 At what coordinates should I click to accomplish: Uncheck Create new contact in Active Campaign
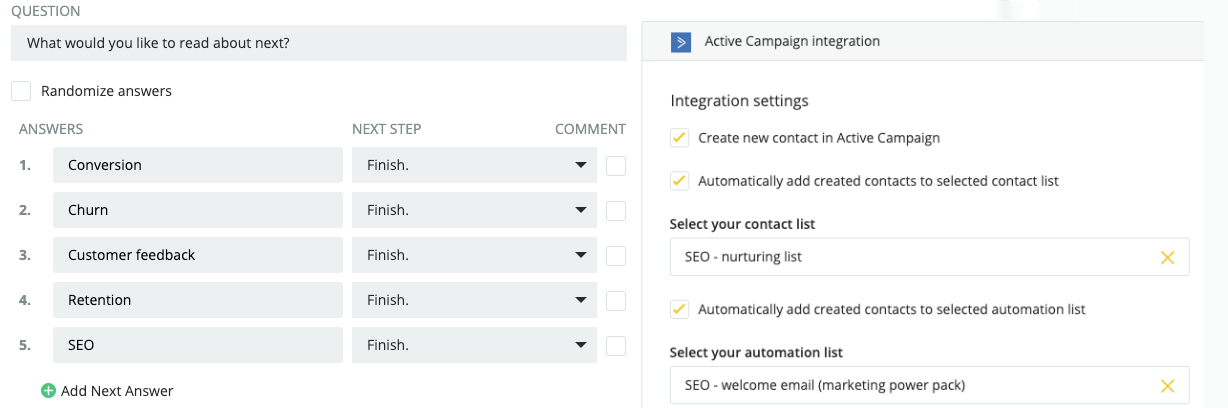click(680, 138)
